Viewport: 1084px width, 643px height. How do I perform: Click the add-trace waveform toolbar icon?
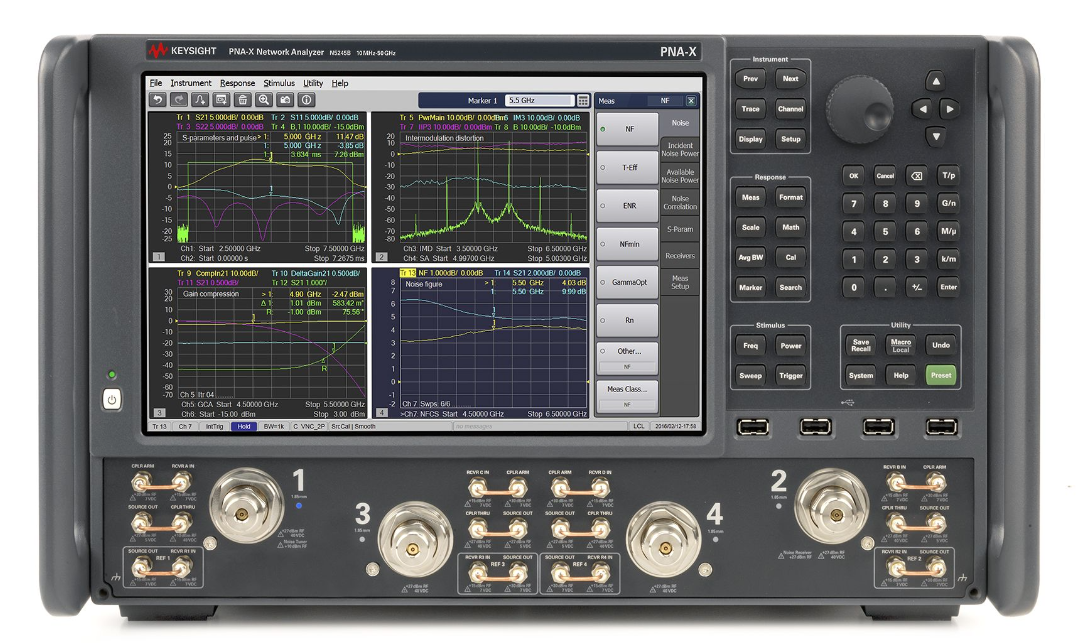tap(200, 100)
